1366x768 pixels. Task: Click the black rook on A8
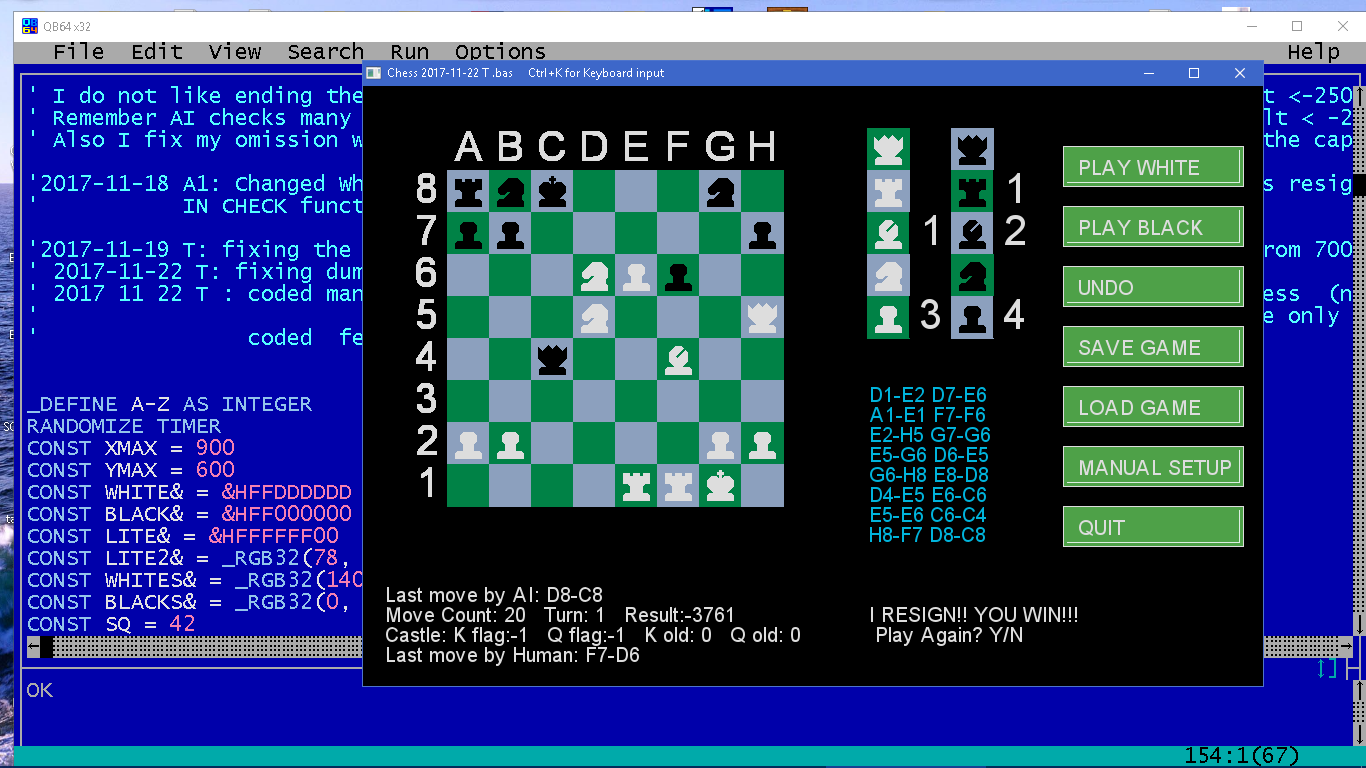coord(467,191)
